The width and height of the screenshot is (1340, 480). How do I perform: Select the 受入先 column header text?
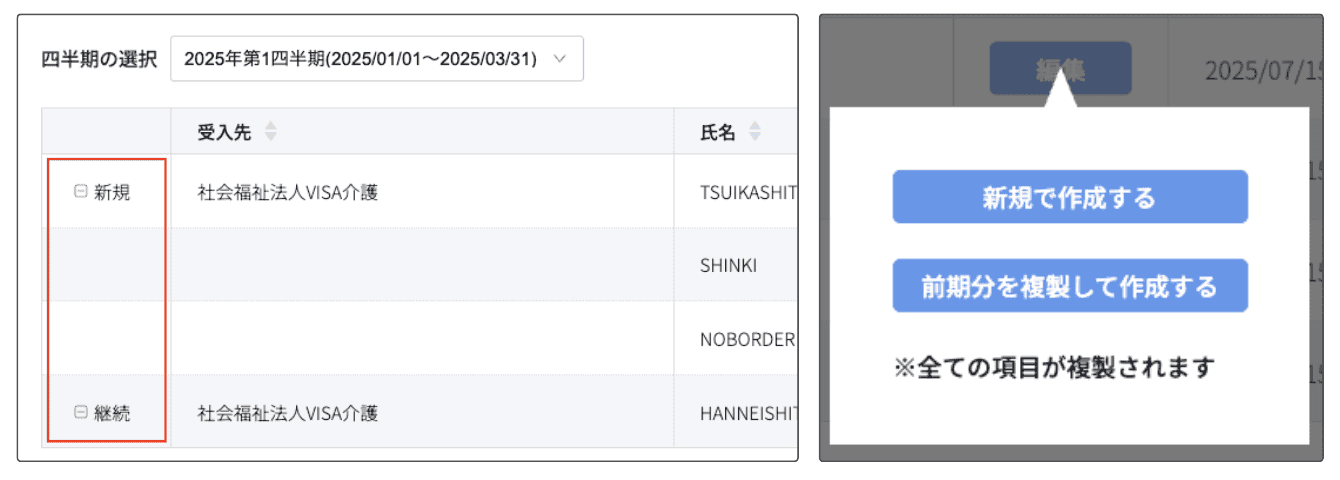(x=226, y=131)
